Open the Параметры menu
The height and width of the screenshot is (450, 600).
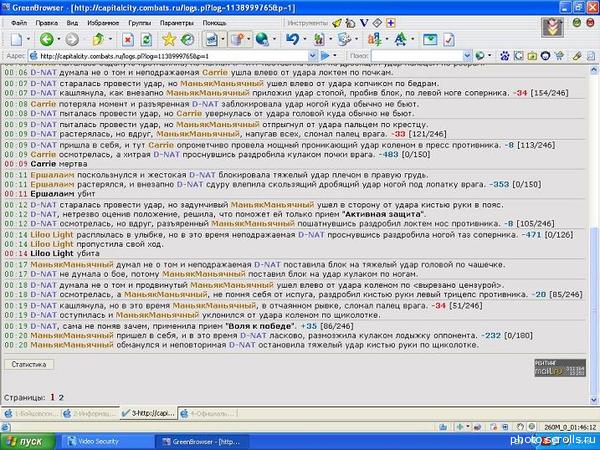(177, 23)
